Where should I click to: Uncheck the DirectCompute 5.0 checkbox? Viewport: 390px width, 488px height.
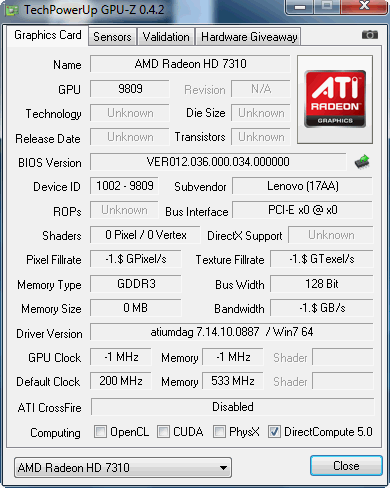[274, 431]
